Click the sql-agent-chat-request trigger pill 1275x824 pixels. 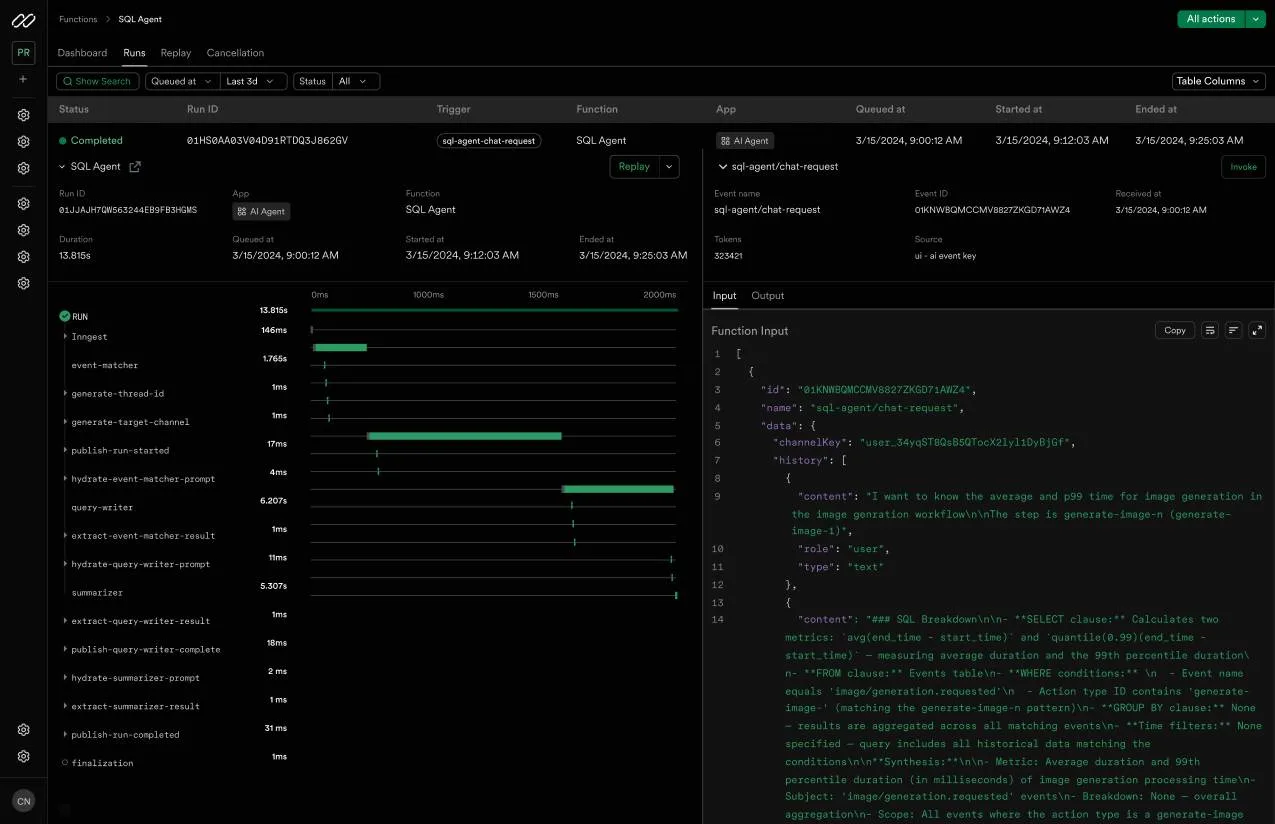[489, 141]
